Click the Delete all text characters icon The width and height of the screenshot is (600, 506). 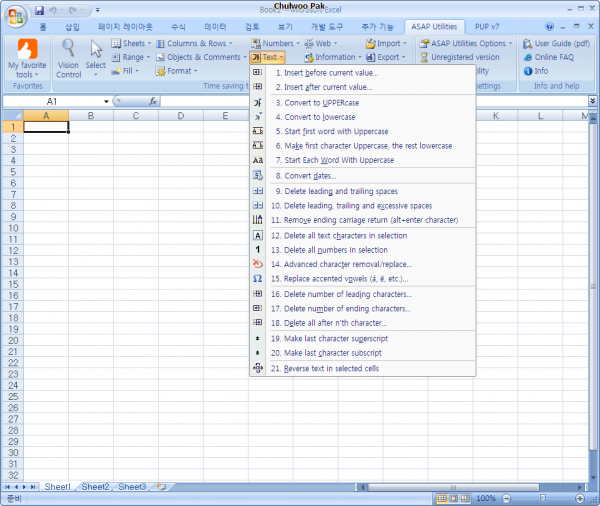click(x=258, y=235)
